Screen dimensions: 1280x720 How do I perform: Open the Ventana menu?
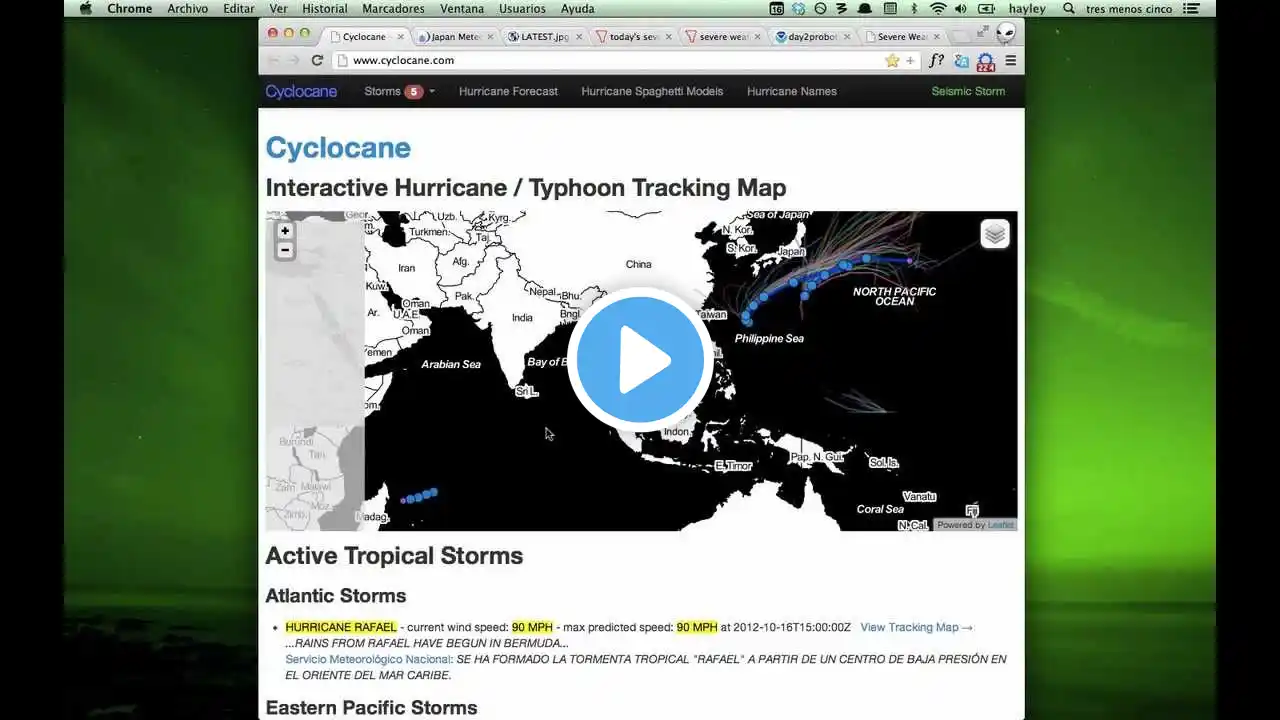click(462, 8)
